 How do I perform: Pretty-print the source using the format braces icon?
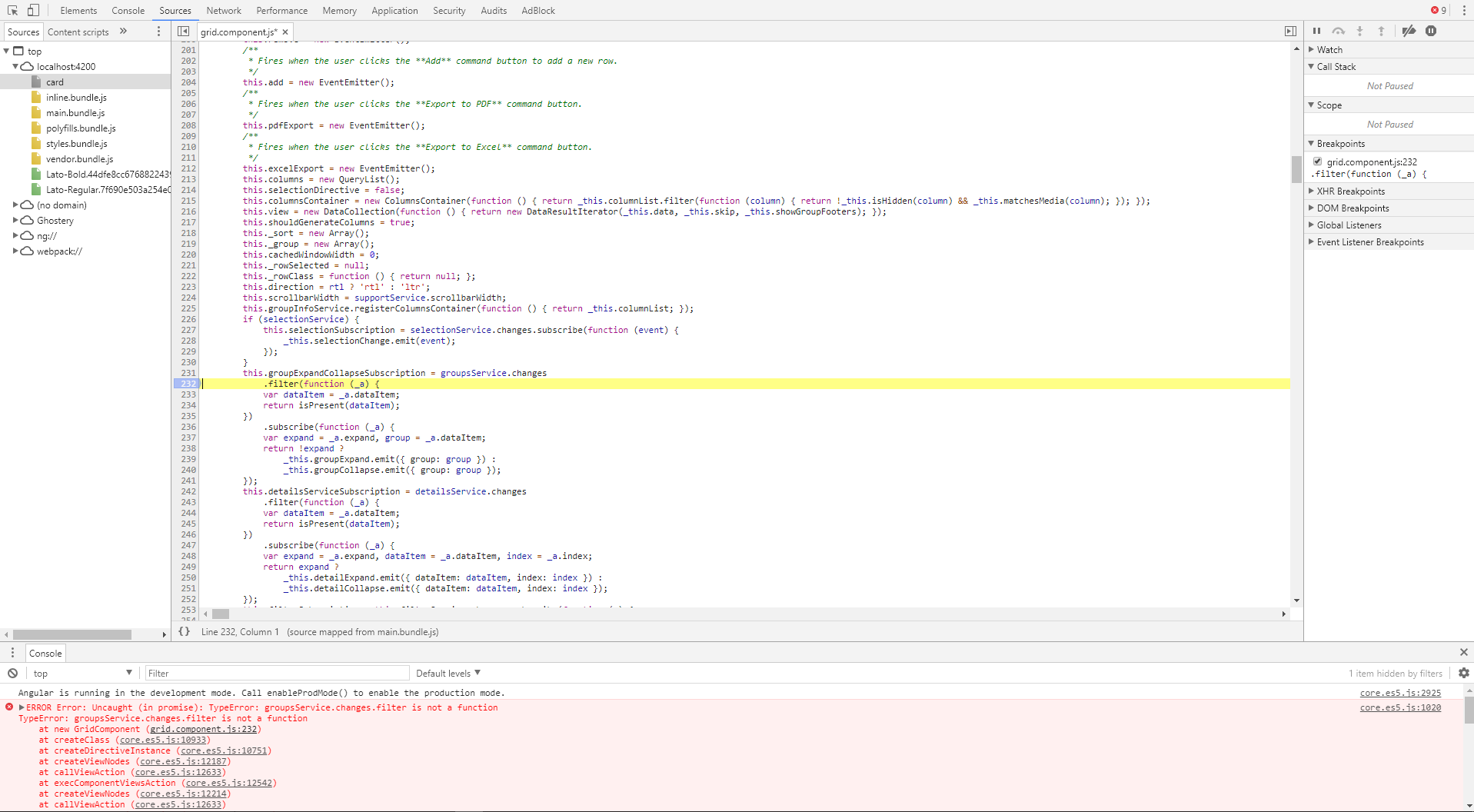(184, 631)
